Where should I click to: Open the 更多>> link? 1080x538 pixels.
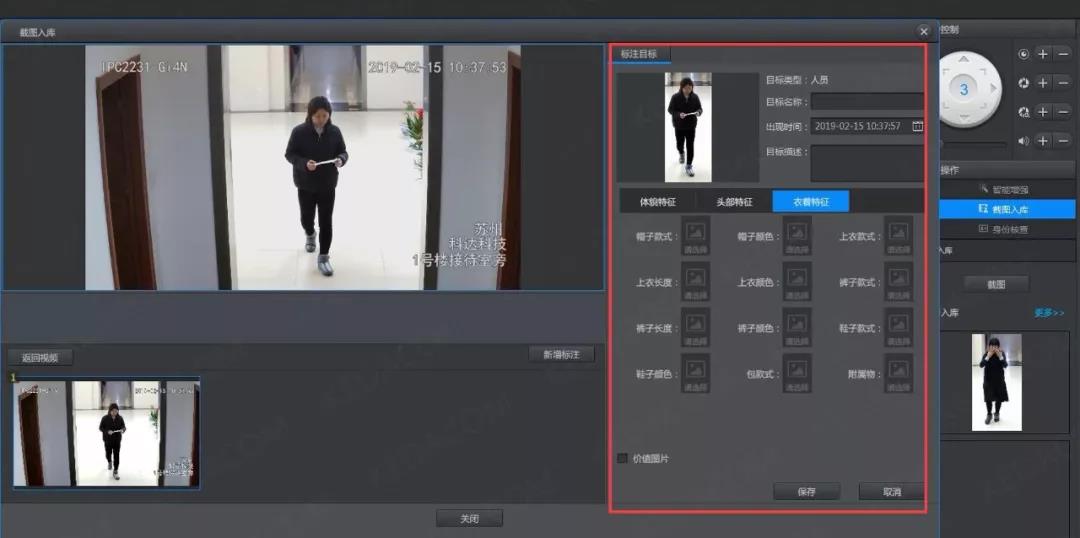(x=1049, y=313)
